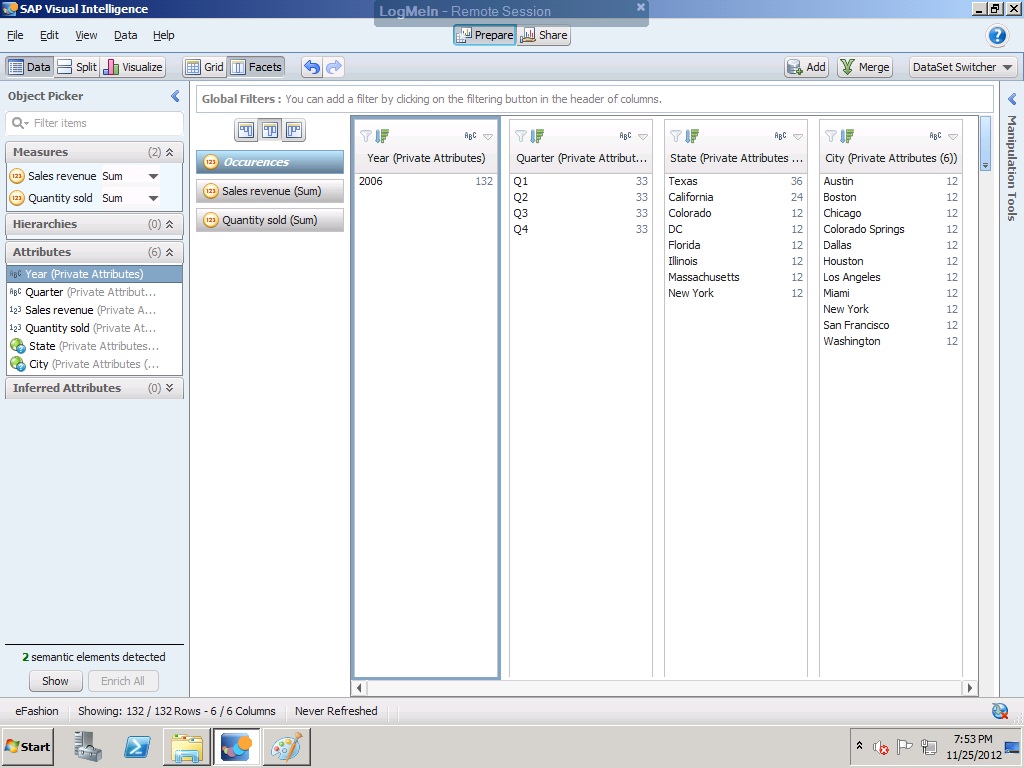Screen dimensions: 1024x768
Task: Click the Filter items search field
Action: coord(95,123)
